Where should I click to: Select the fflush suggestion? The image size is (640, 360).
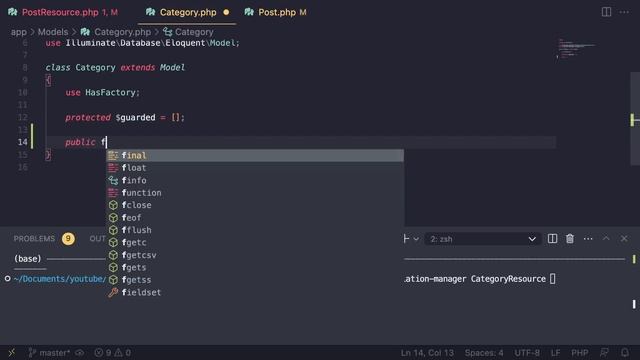coord(255,230)
